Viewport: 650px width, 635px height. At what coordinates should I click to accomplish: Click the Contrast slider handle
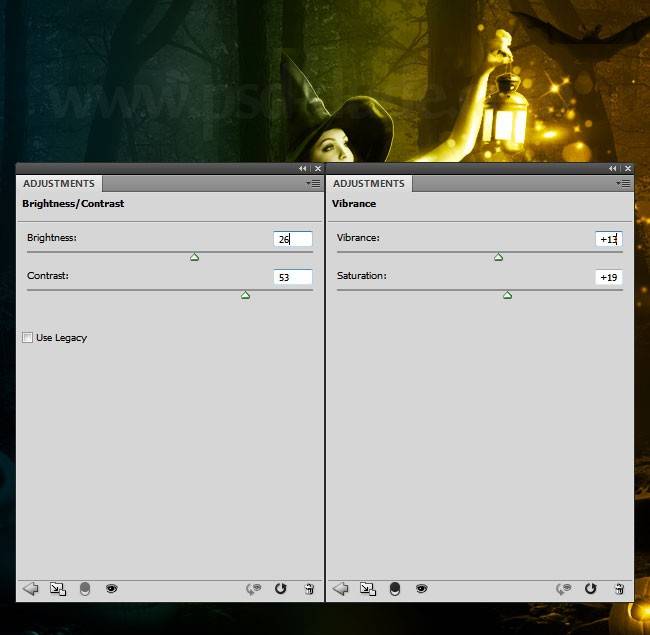(x=245, y=295)
